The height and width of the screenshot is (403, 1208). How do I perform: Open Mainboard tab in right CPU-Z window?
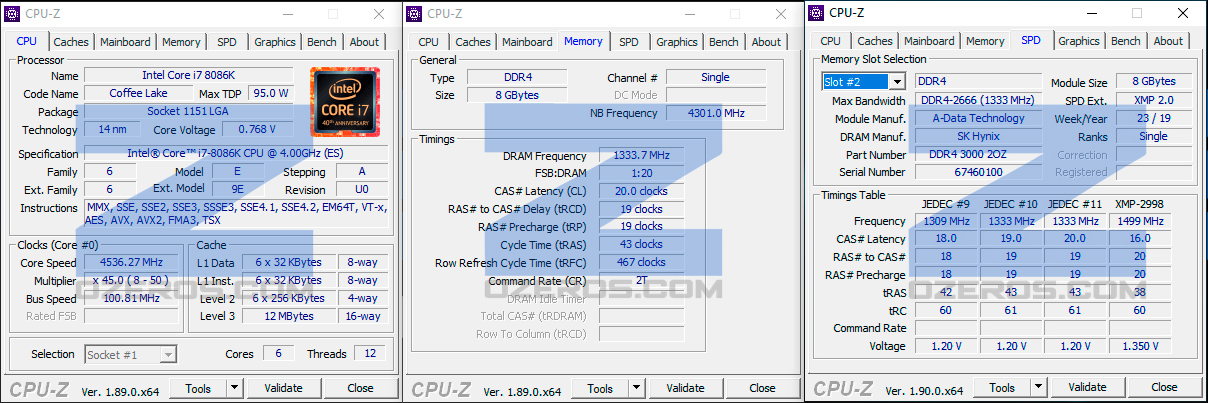(929, 41)
